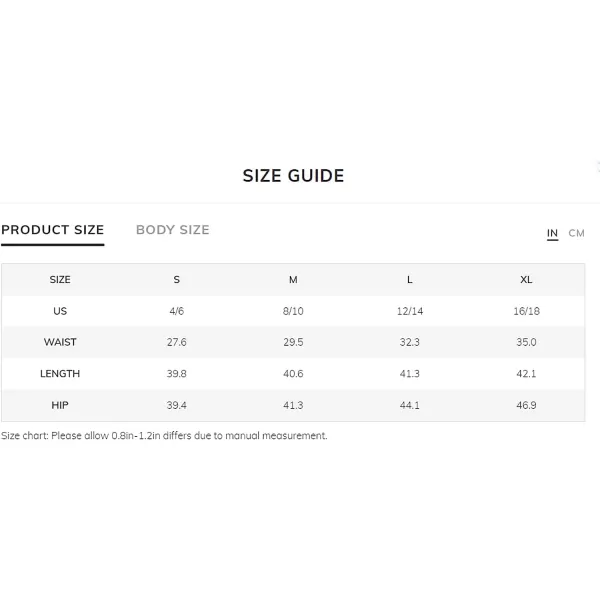Click the 42.1 length value for XL
This screenshot has height=600, width=600.
tap(526, 373)
